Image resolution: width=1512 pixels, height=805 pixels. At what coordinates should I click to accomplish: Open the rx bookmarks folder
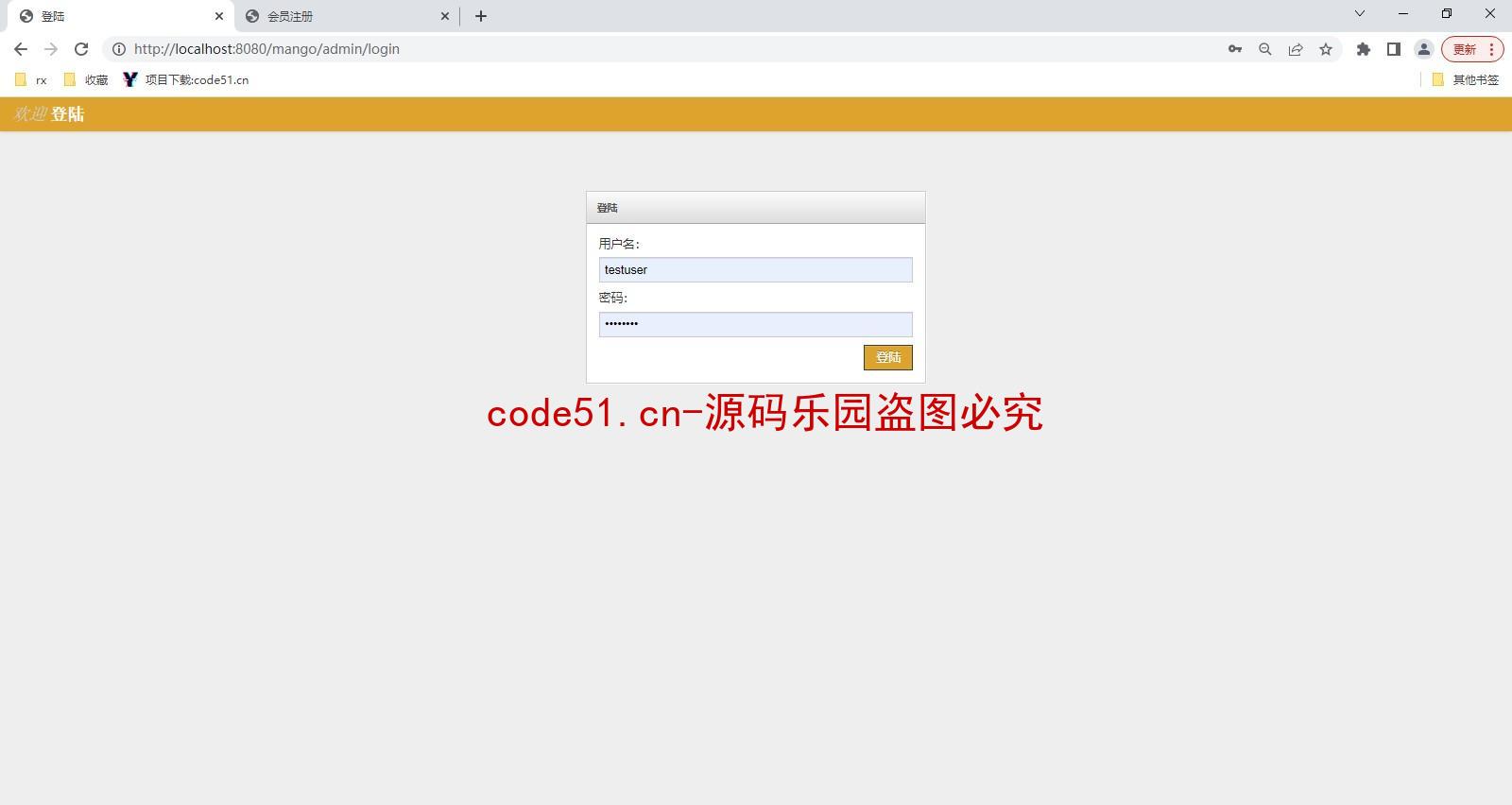[31, 80]
